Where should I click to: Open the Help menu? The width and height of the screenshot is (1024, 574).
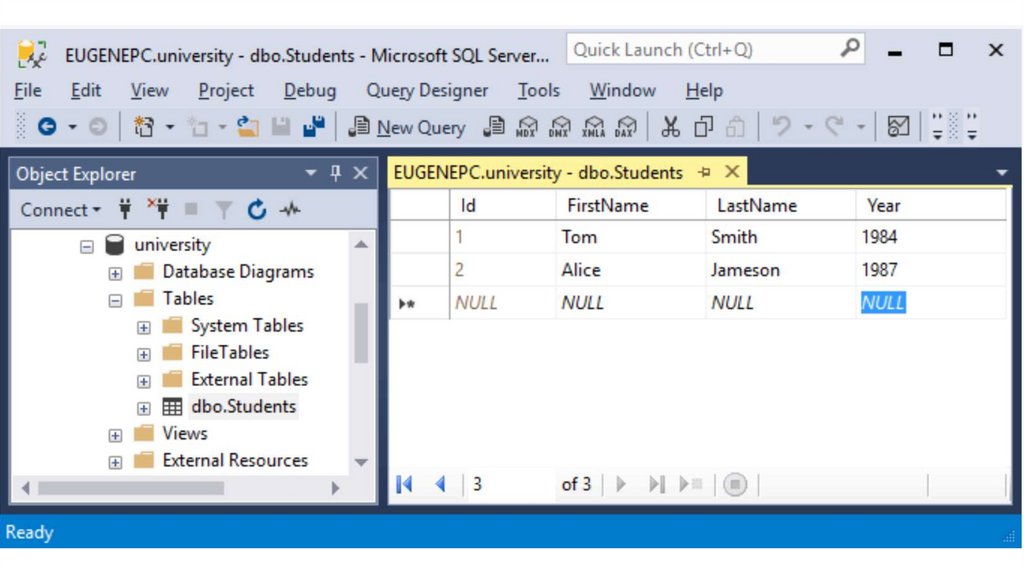click(x=704, y=90)
